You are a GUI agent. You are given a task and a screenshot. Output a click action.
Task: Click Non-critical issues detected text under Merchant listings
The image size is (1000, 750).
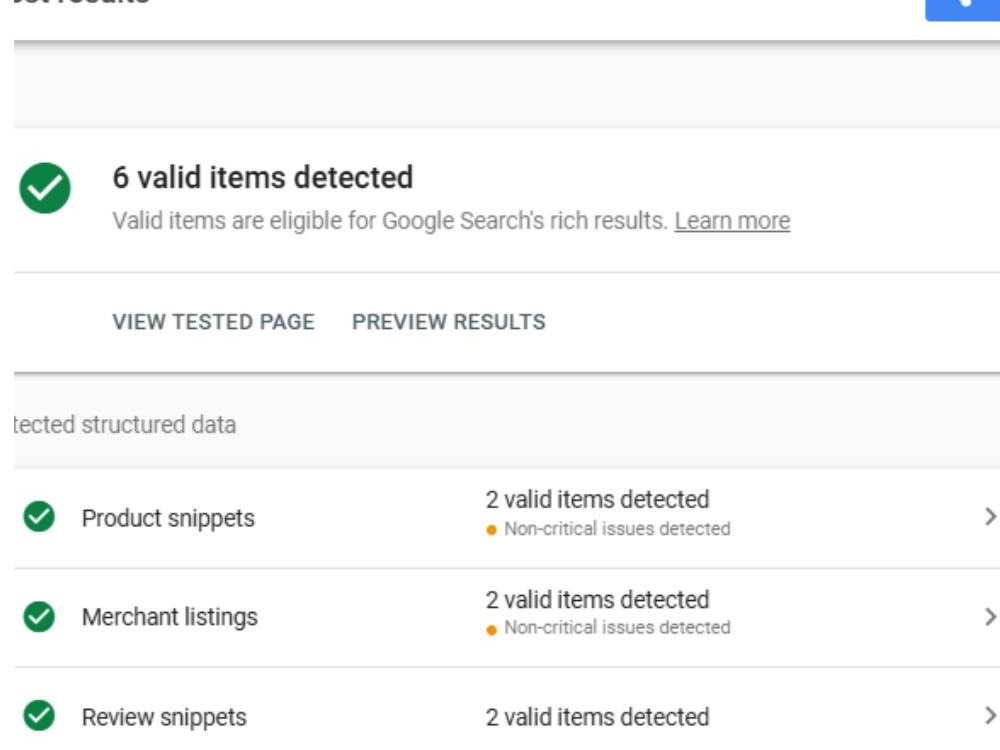click(x=617, y=628)
